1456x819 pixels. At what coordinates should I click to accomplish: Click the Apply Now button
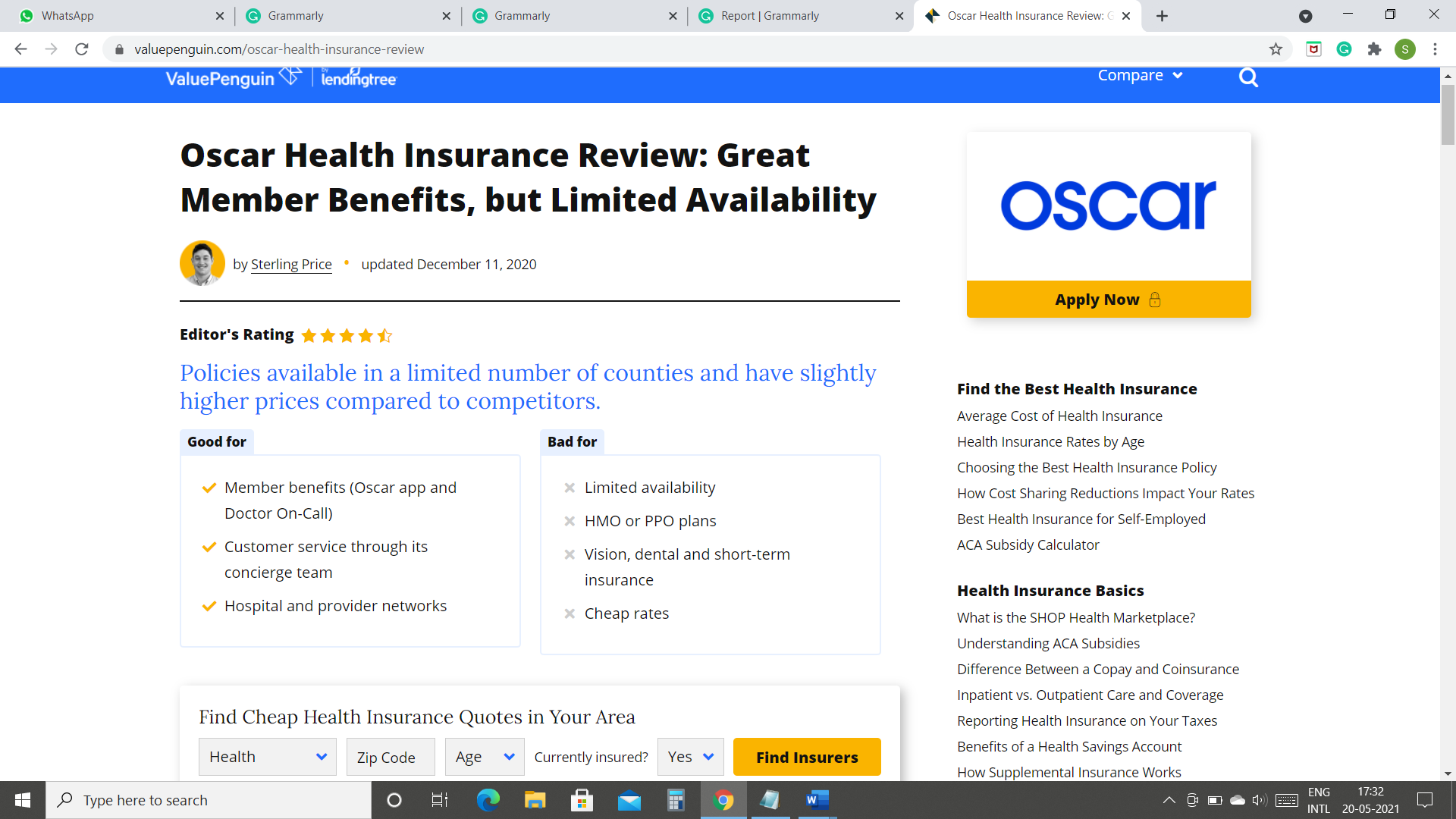(x=1108, y=300)
